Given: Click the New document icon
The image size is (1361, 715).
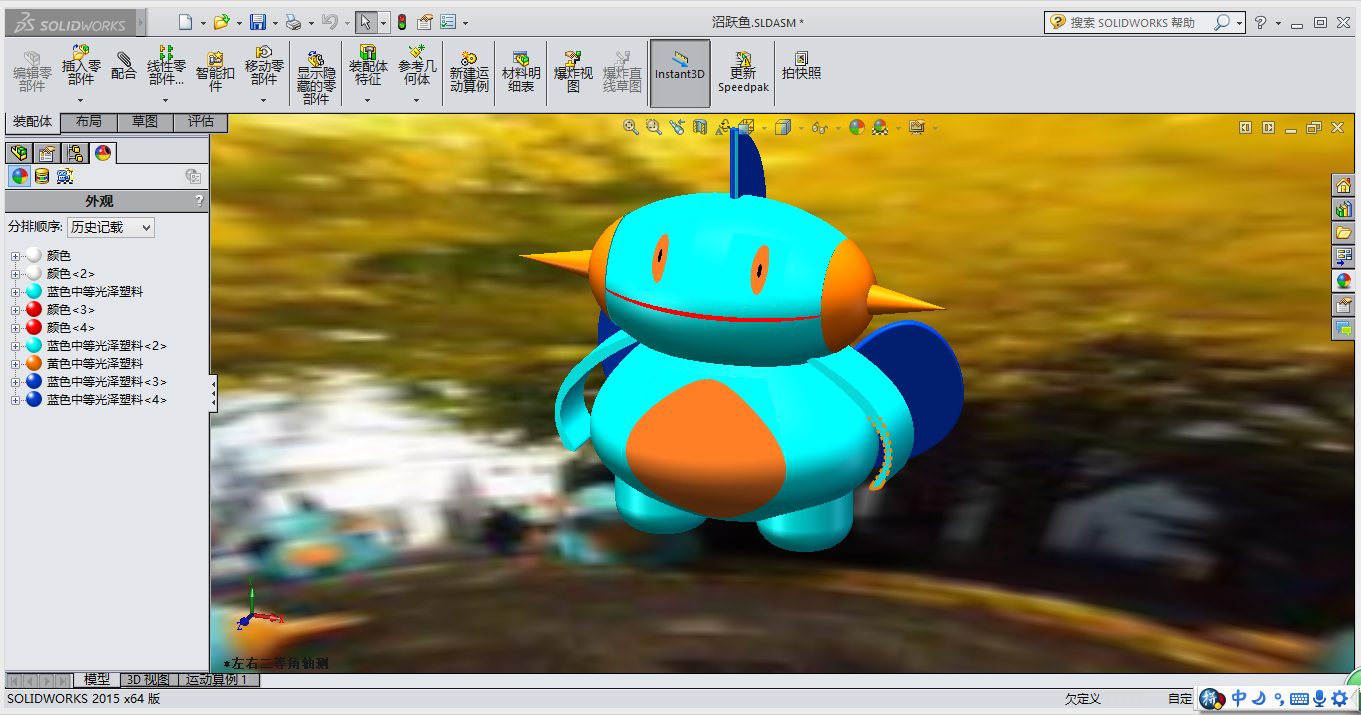Looking at the screenshot, I should pyautogui.click(x=185, y=22).
